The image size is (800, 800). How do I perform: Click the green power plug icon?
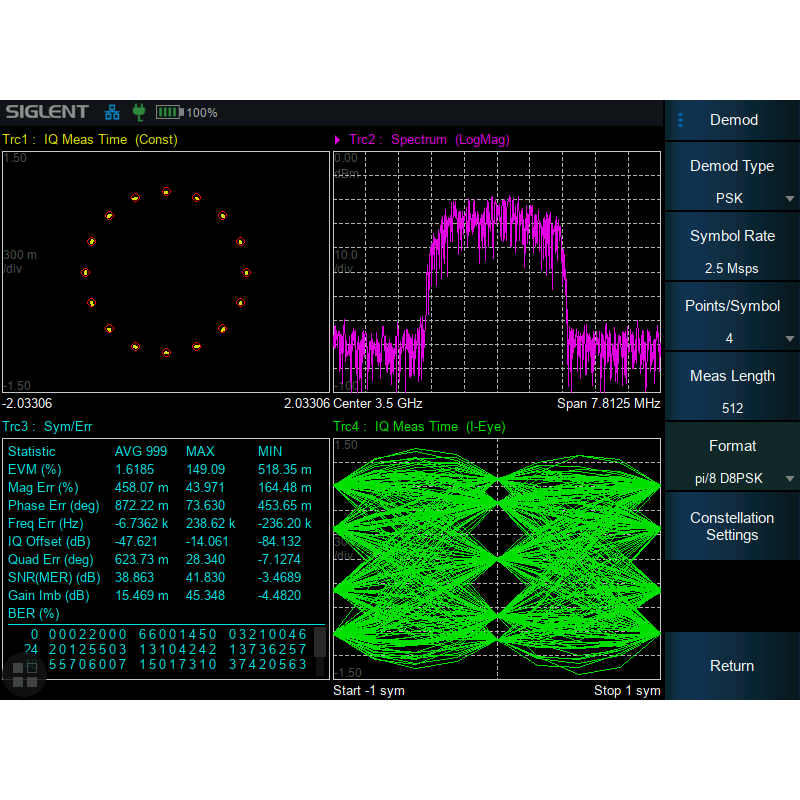pyautogui.click(x=138, y=112)
